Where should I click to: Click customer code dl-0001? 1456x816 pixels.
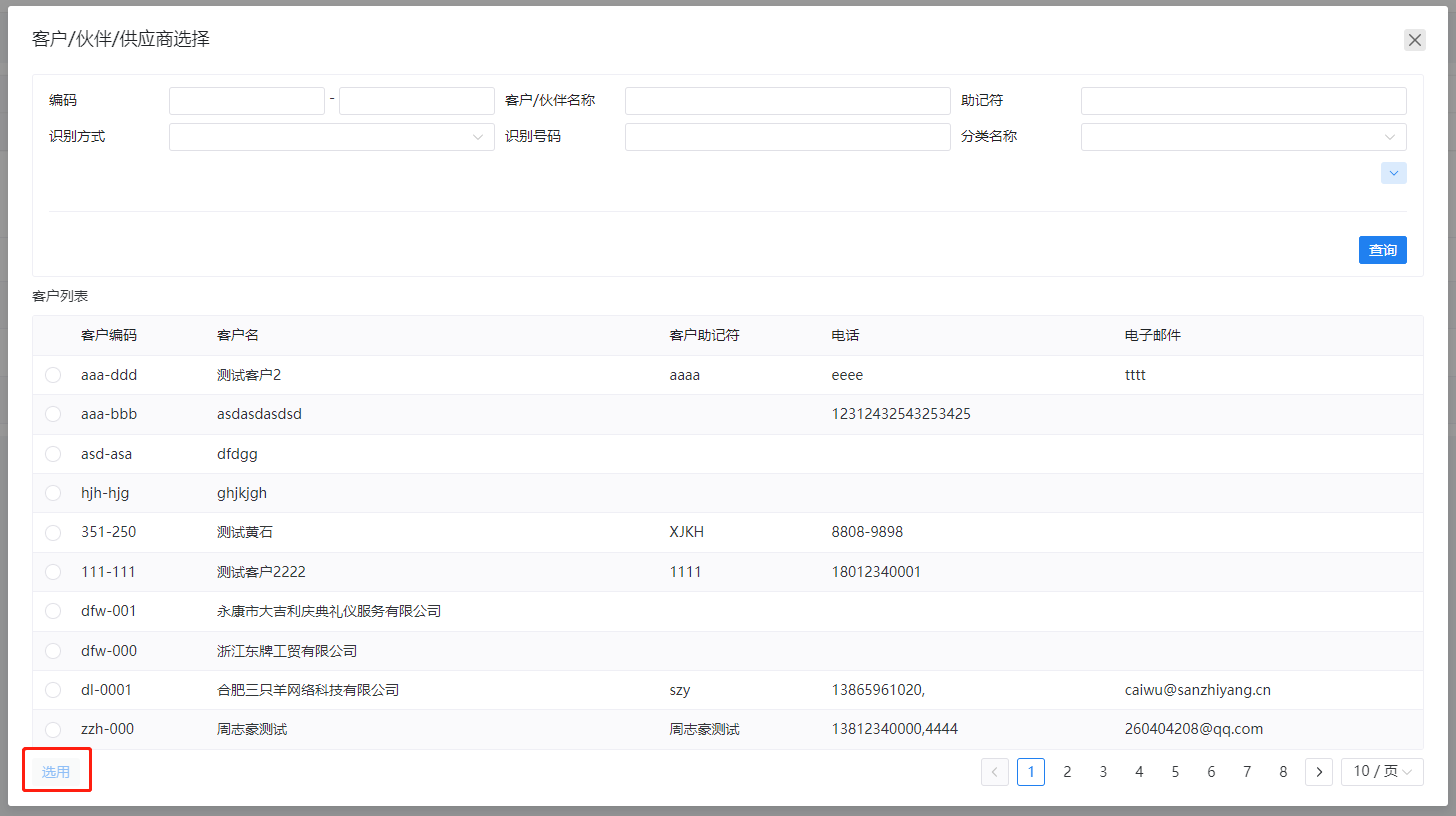(106, 690)
